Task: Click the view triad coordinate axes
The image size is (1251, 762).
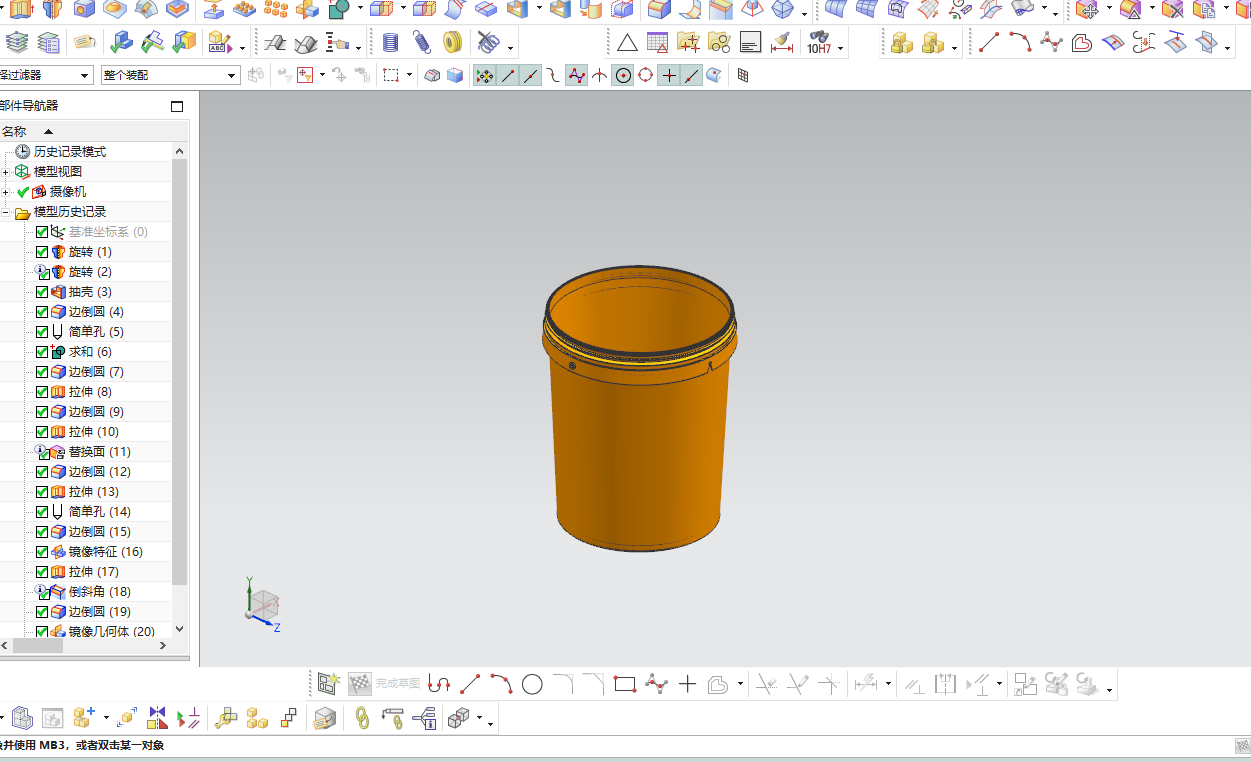Action: (262, 604)
